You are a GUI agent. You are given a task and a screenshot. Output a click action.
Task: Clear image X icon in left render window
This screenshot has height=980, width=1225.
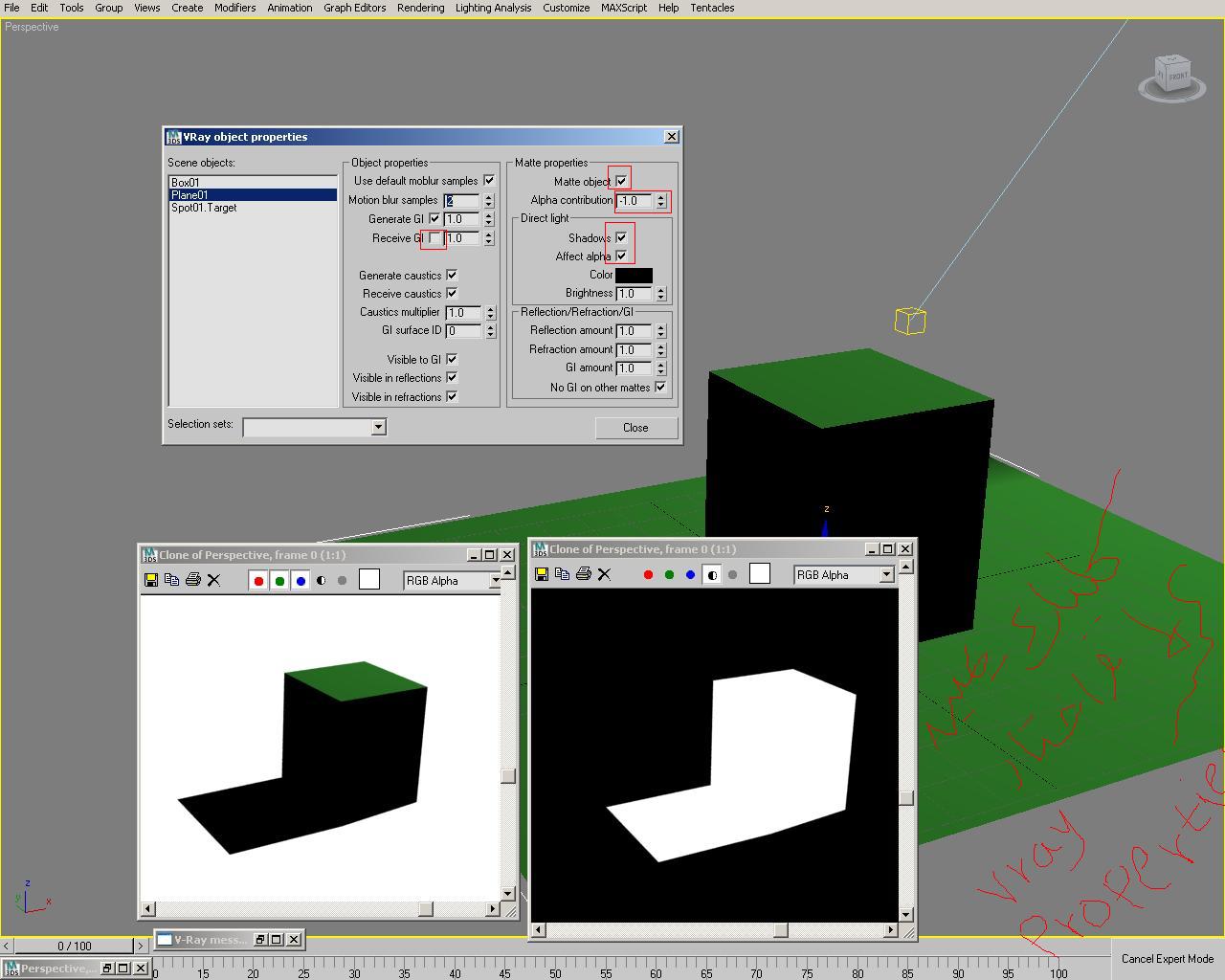[213, 580]
